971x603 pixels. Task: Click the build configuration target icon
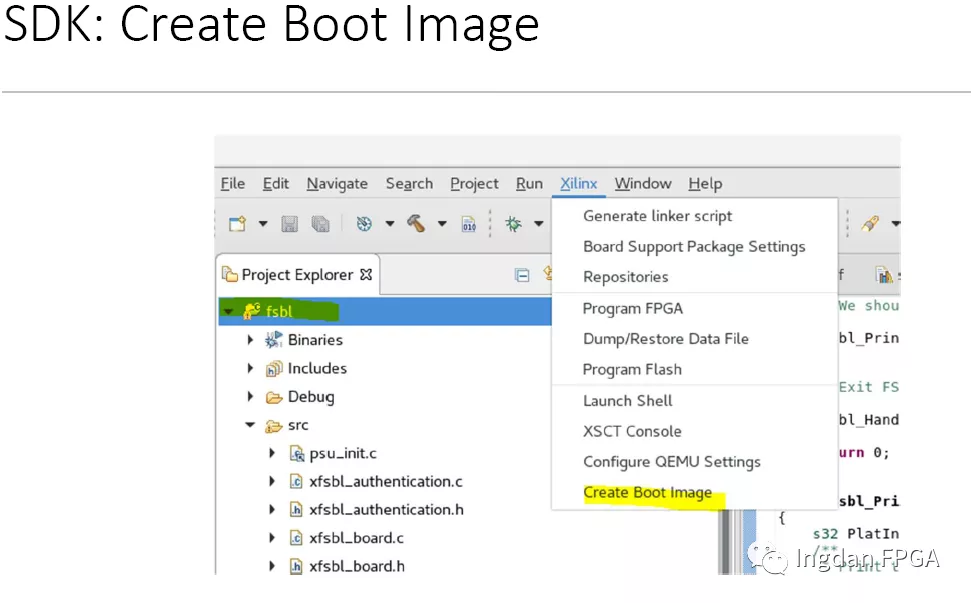[x=364, y=223]
